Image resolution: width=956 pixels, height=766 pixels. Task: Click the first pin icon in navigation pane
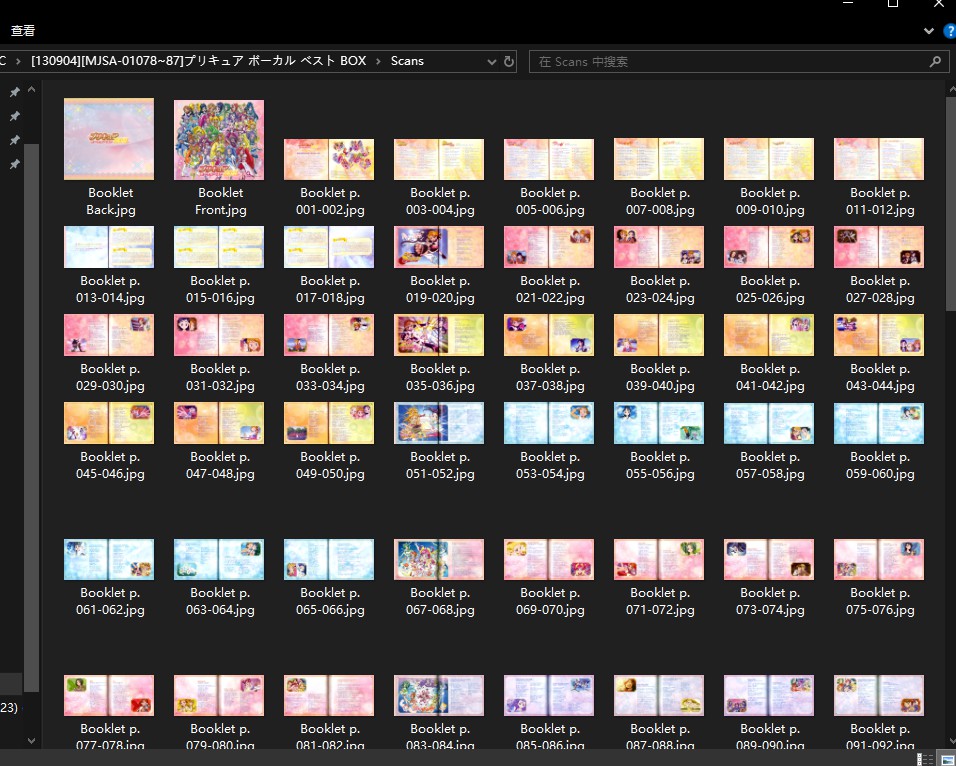15,92
